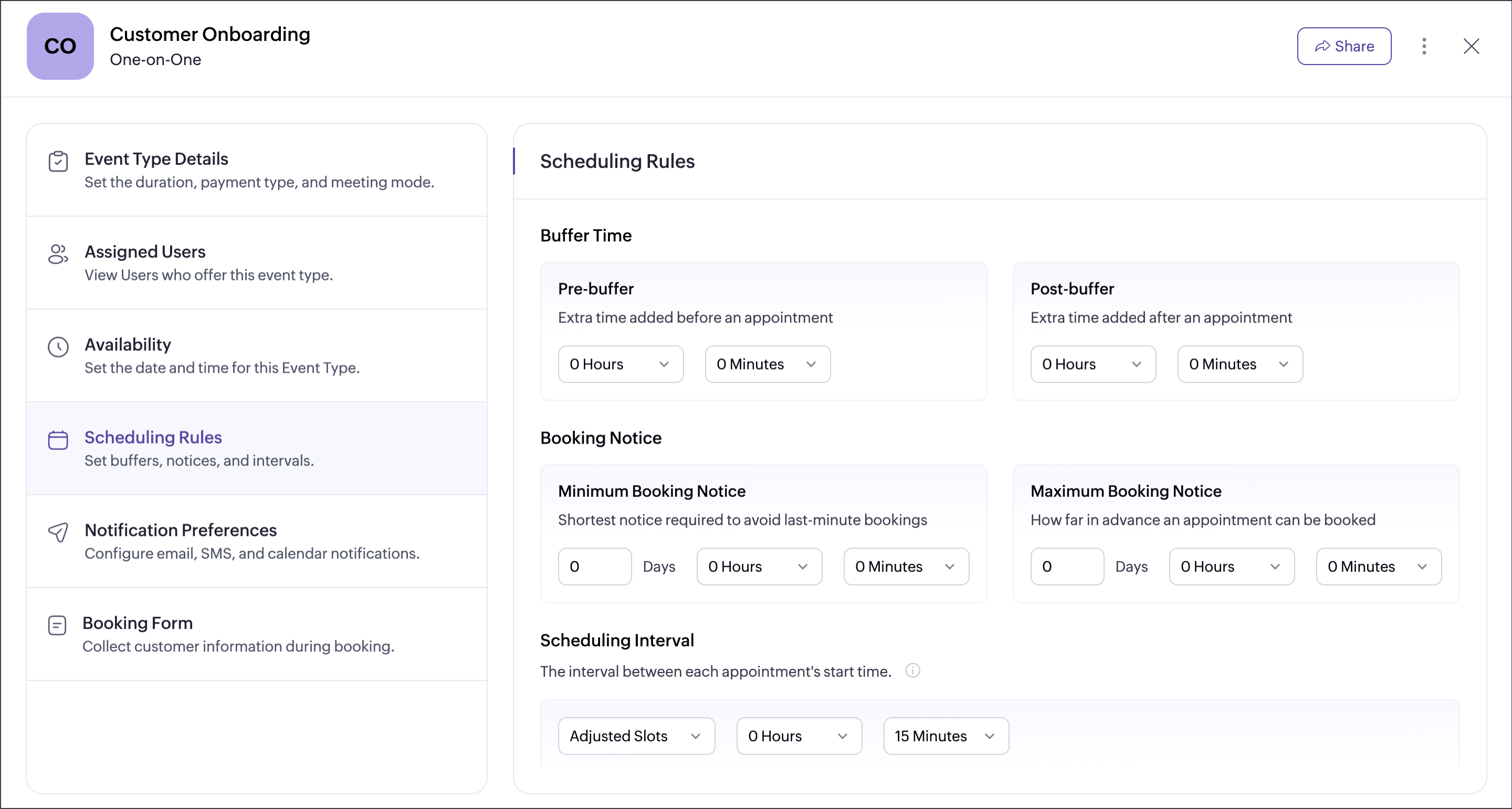Click the Notification Preferences paper plane icon
This screenshot has width=1512, height=809.
pyautogui.click(x=58, y=532)
